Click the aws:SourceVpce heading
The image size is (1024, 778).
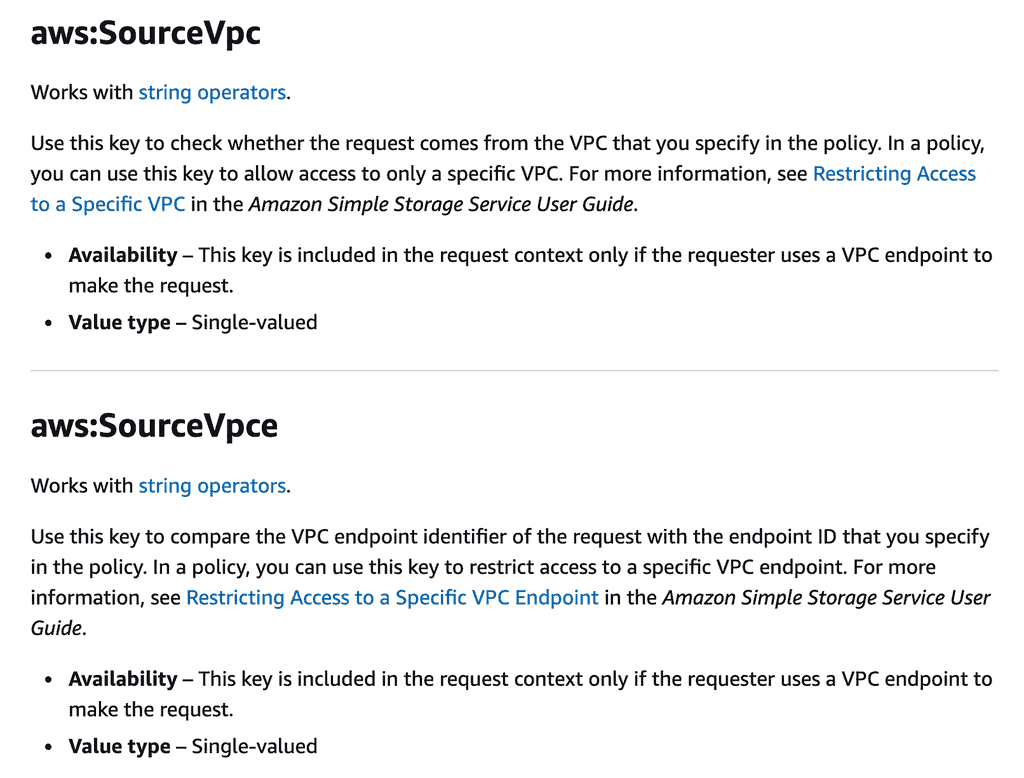pos(154,426)
